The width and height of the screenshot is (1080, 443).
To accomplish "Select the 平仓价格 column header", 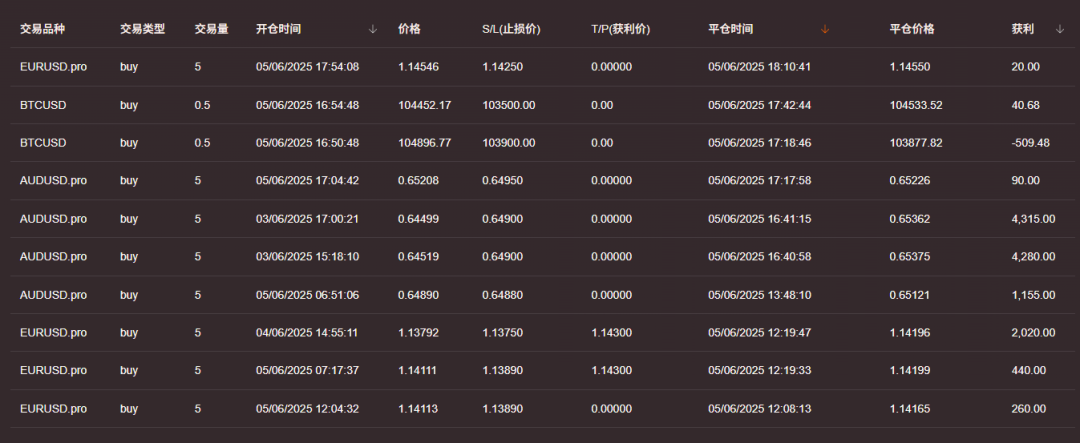I will click(x=912, y=29).
